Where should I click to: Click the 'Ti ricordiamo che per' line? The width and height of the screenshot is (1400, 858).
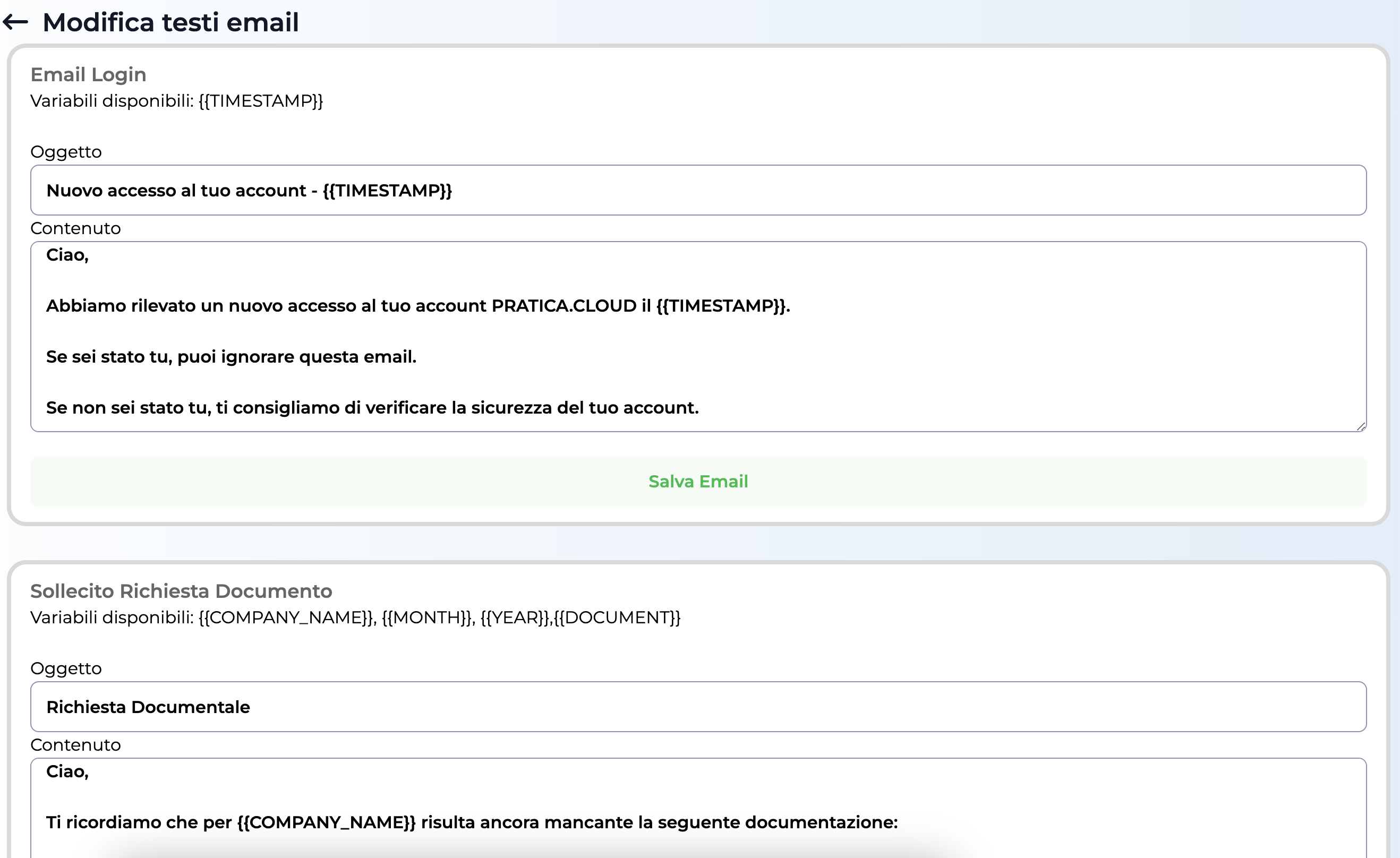[x=472, y=822]
